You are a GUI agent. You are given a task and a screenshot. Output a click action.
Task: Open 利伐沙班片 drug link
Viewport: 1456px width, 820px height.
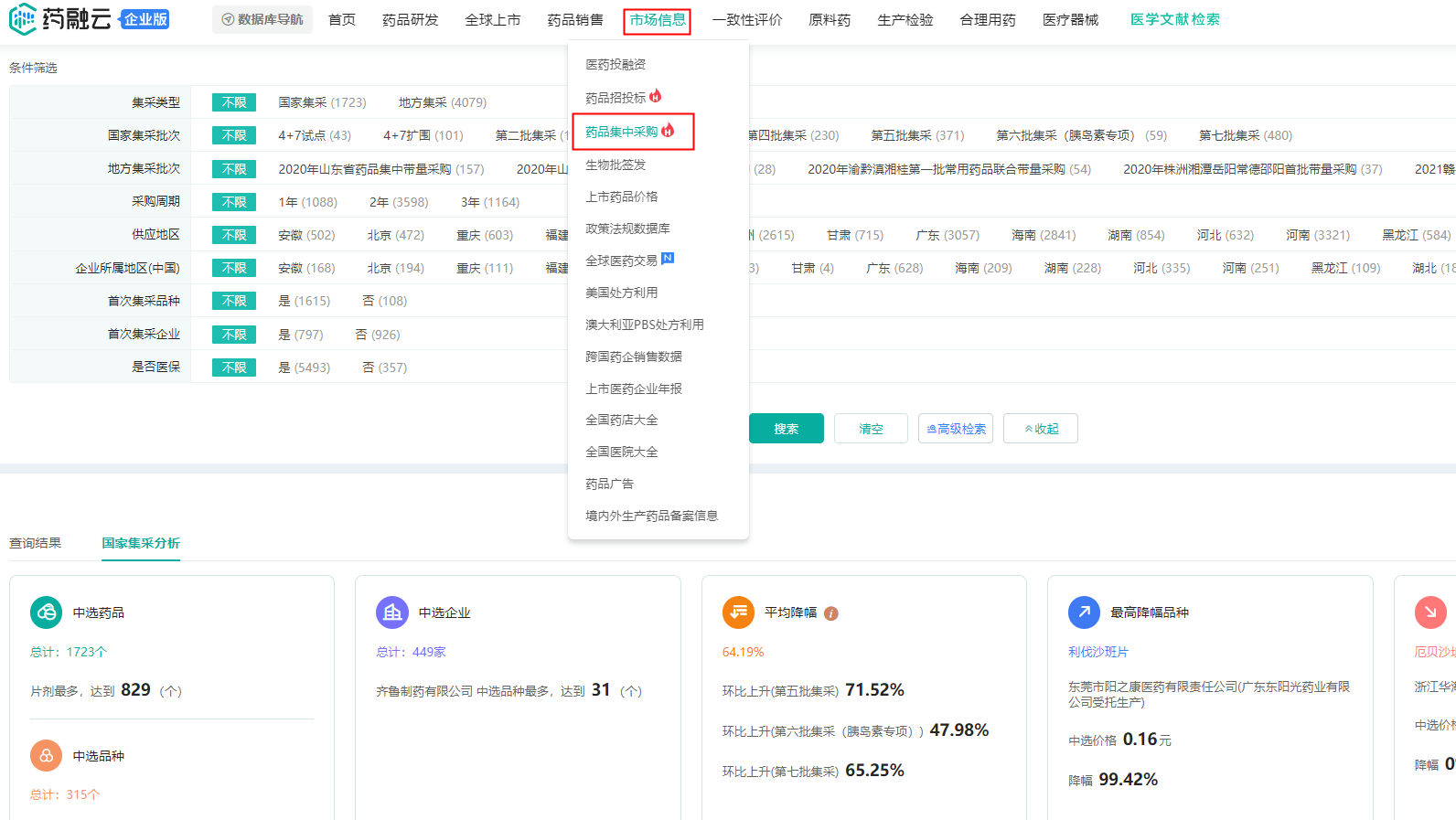pyautogui.click(x=1098, y=652)
